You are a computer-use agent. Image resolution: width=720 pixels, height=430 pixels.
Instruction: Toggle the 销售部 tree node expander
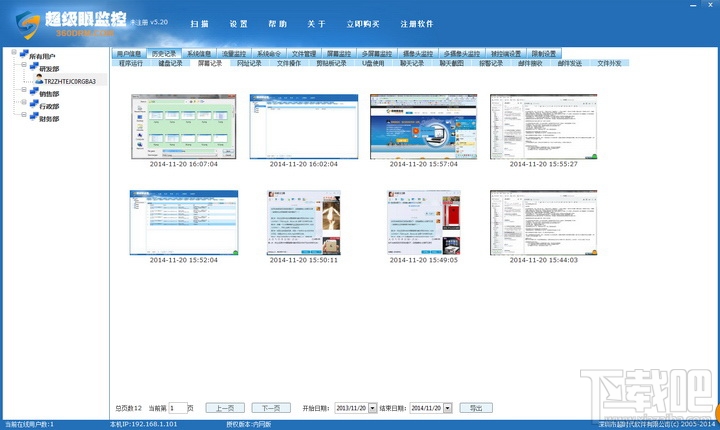(24, 90)
